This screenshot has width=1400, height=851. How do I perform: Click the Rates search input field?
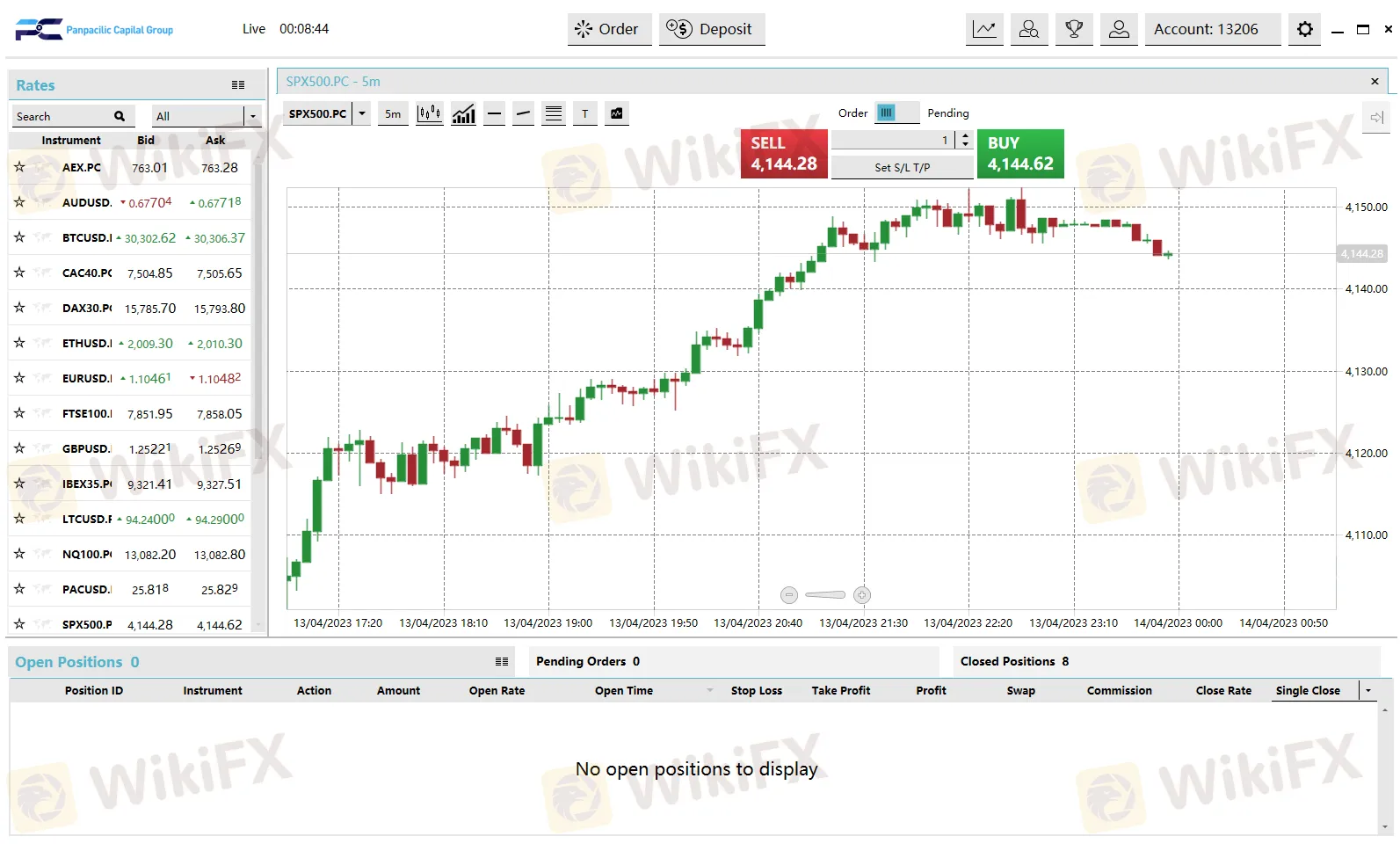point(63,116)
